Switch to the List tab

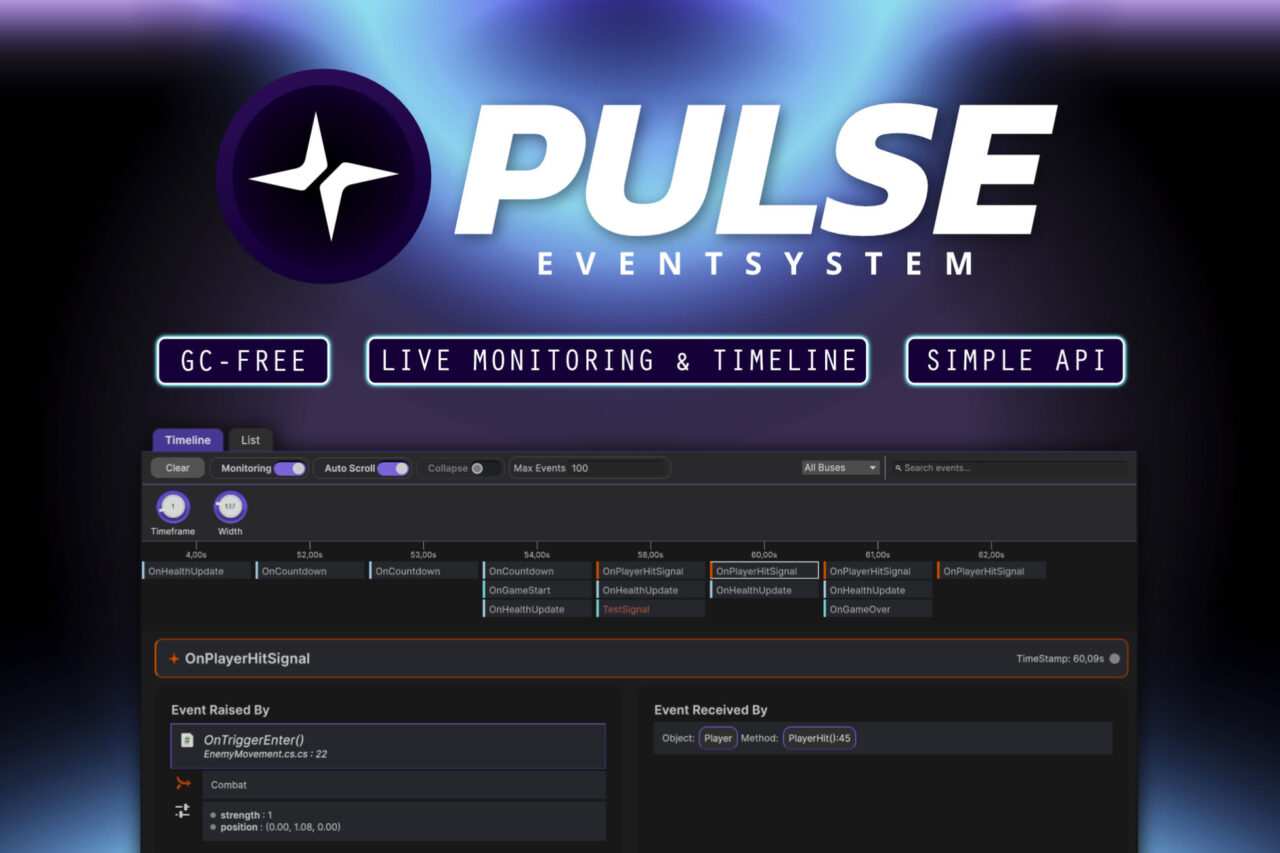coord(250,440)
